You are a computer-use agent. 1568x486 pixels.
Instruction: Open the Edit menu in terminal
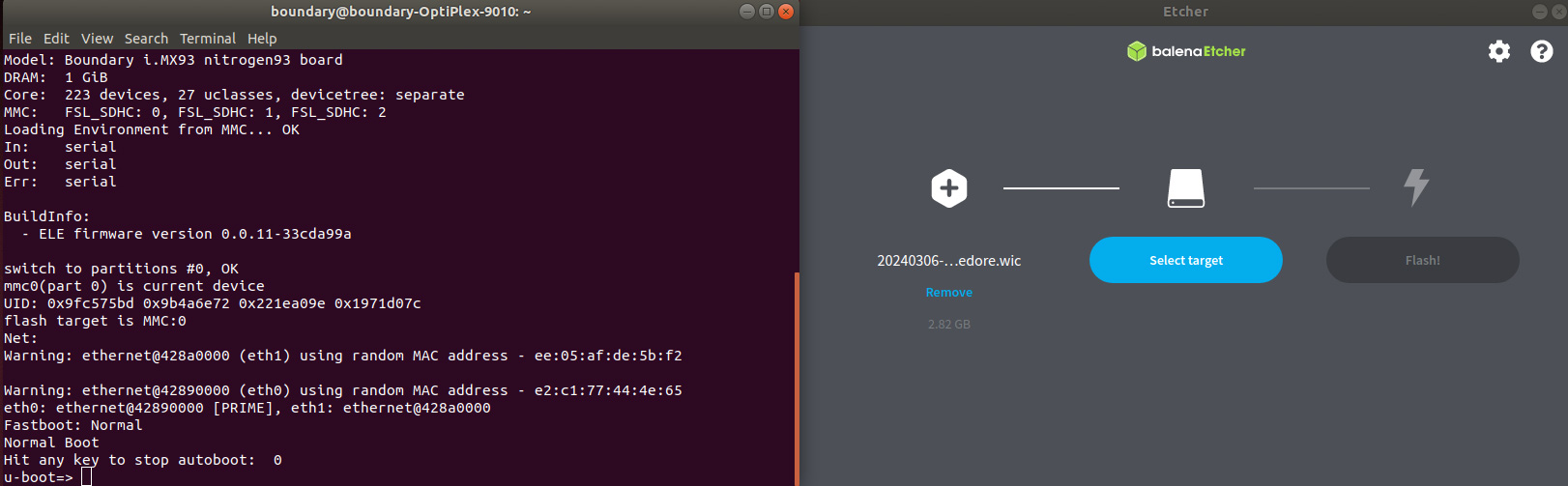(56, 39)
